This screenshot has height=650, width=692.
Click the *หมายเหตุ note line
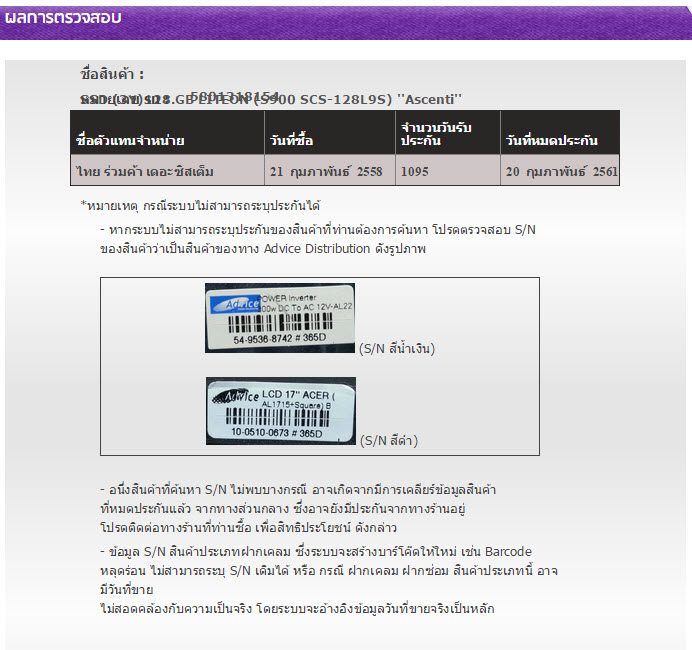200,206
